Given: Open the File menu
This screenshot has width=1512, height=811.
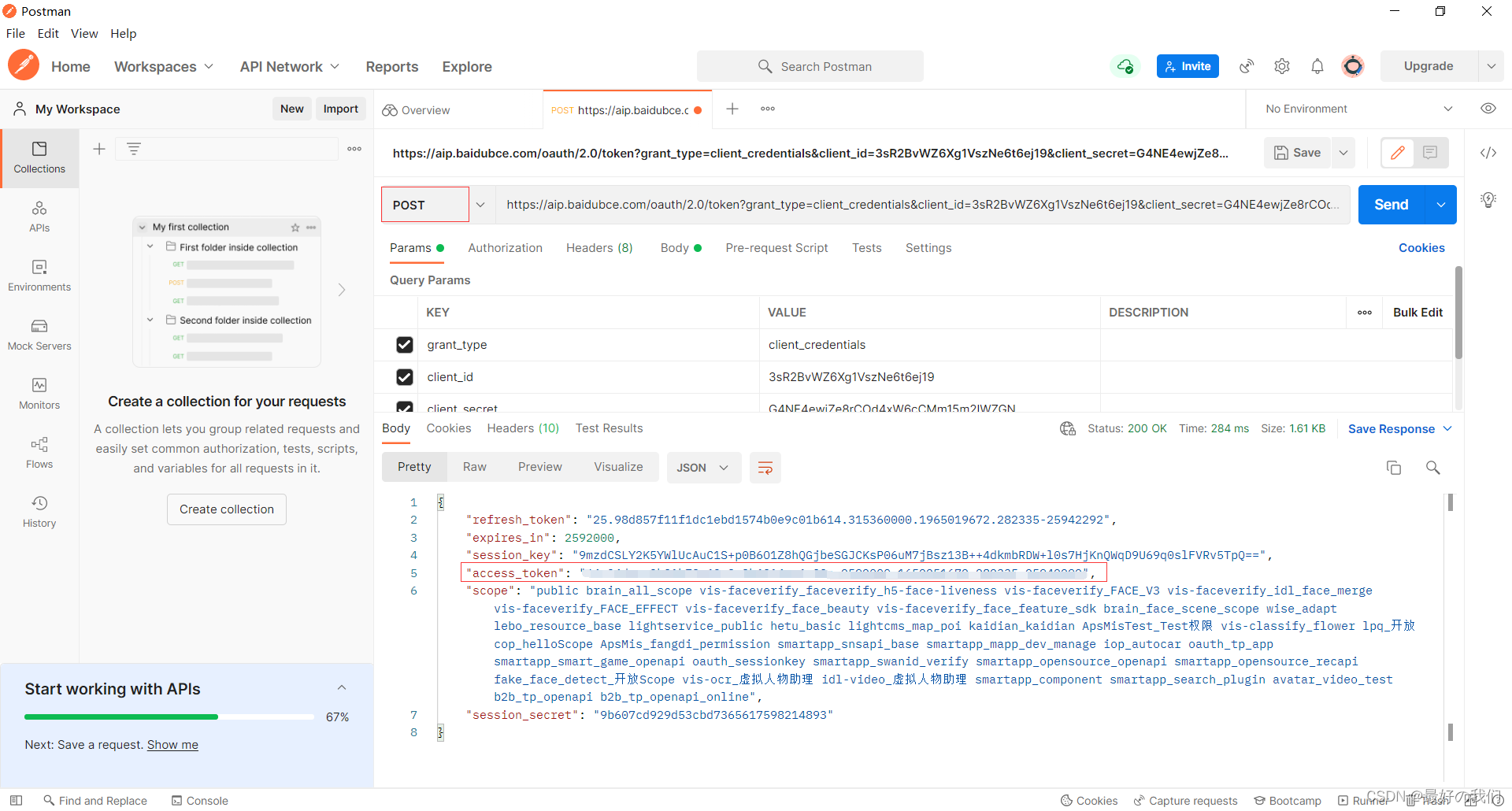Looking at the screenshot, I should 16,33.
